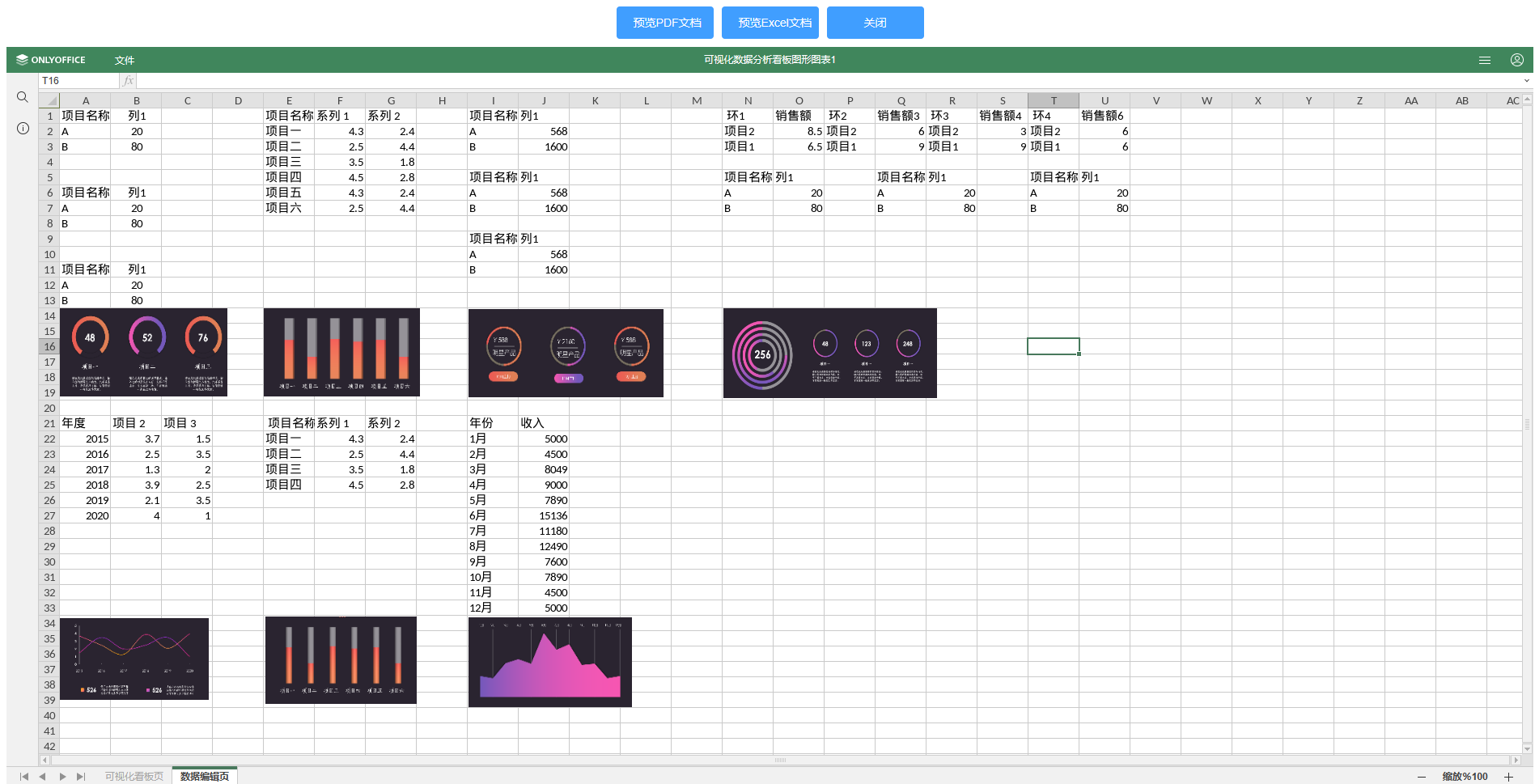Select the concentric ring 256 chart image
Screen dimensions: 1535x784
tap(830, 353)
